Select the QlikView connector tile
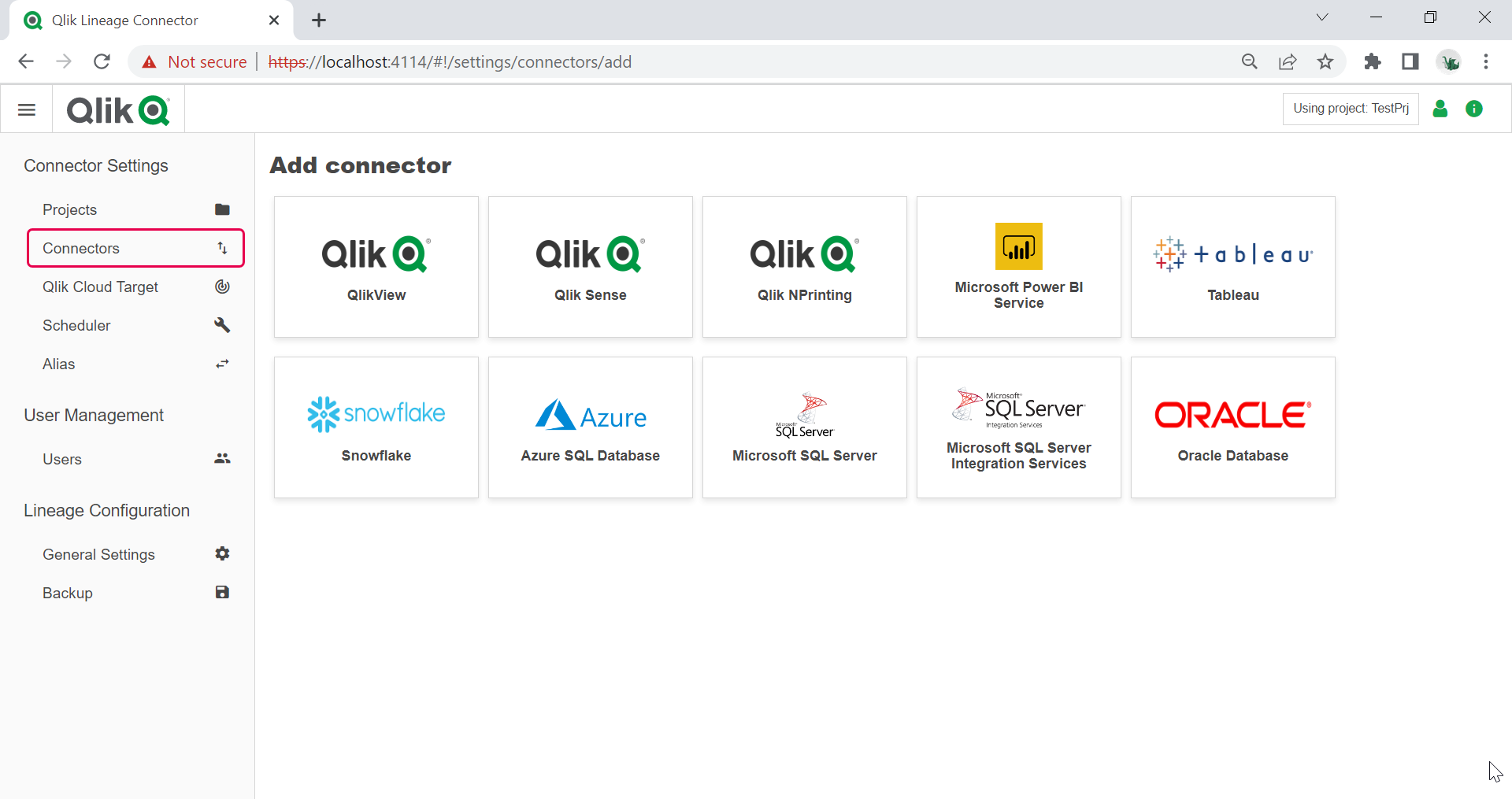The height and width of the screenshot is (799, 1512). pyautogui.click(x=376, y=267)
